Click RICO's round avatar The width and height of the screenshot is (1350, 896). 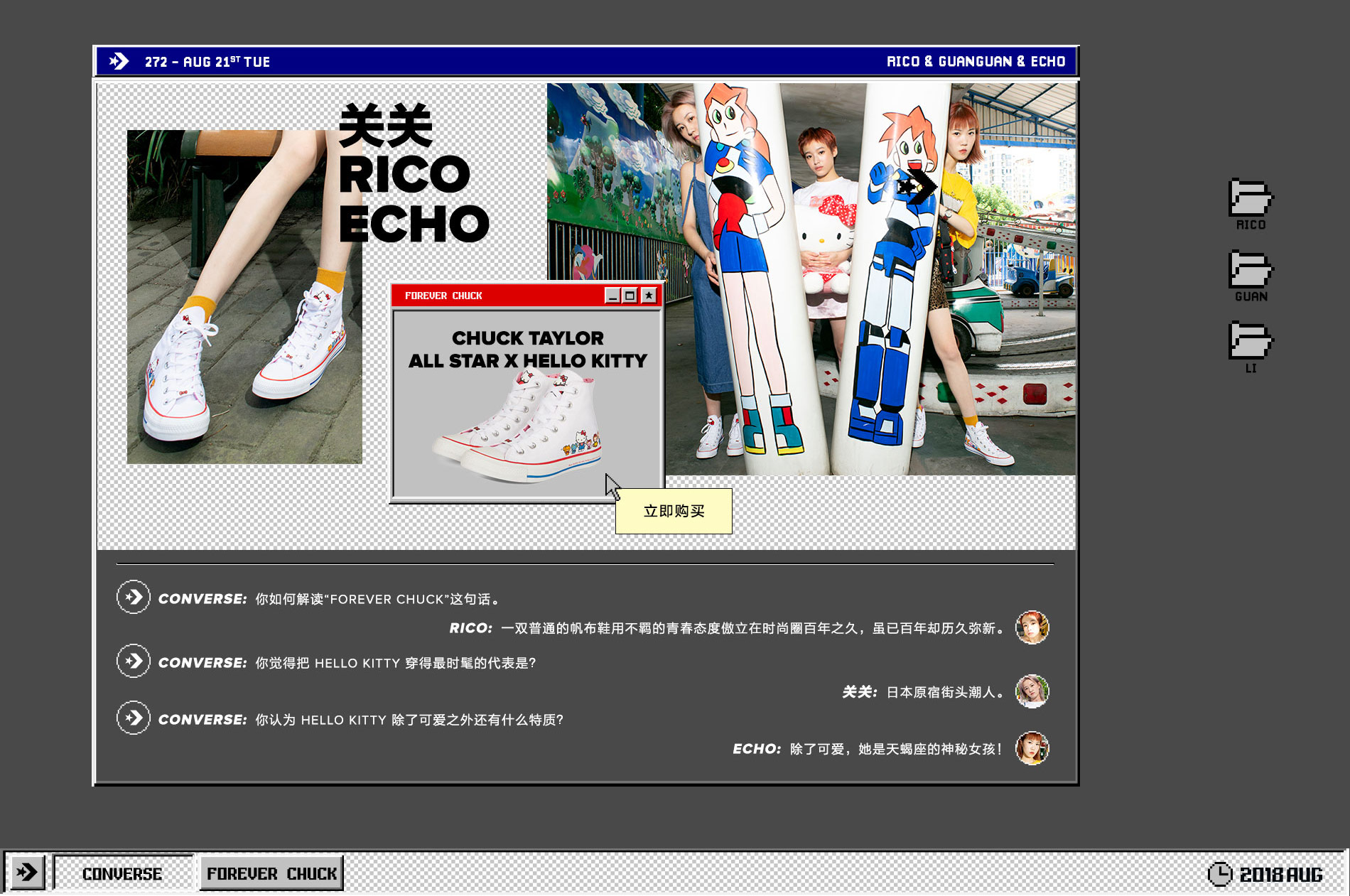click(1032, 627)
